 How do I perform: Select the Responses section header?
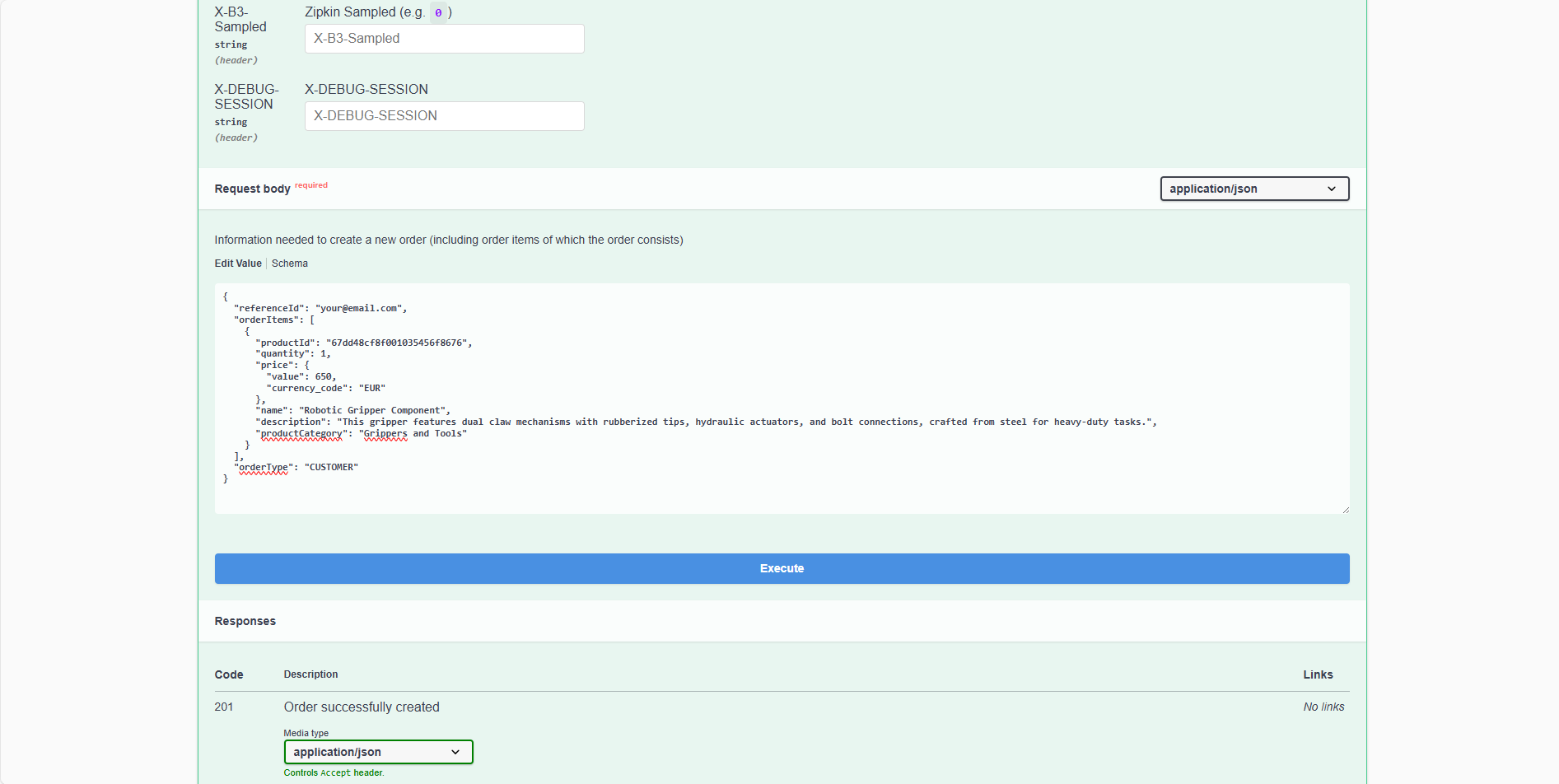tap(245, 621)
